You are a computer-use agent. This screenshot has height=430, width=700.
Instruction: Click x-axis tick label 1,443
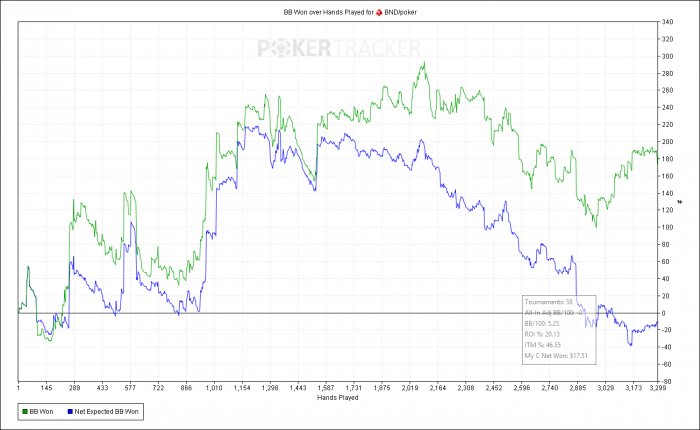298,388
